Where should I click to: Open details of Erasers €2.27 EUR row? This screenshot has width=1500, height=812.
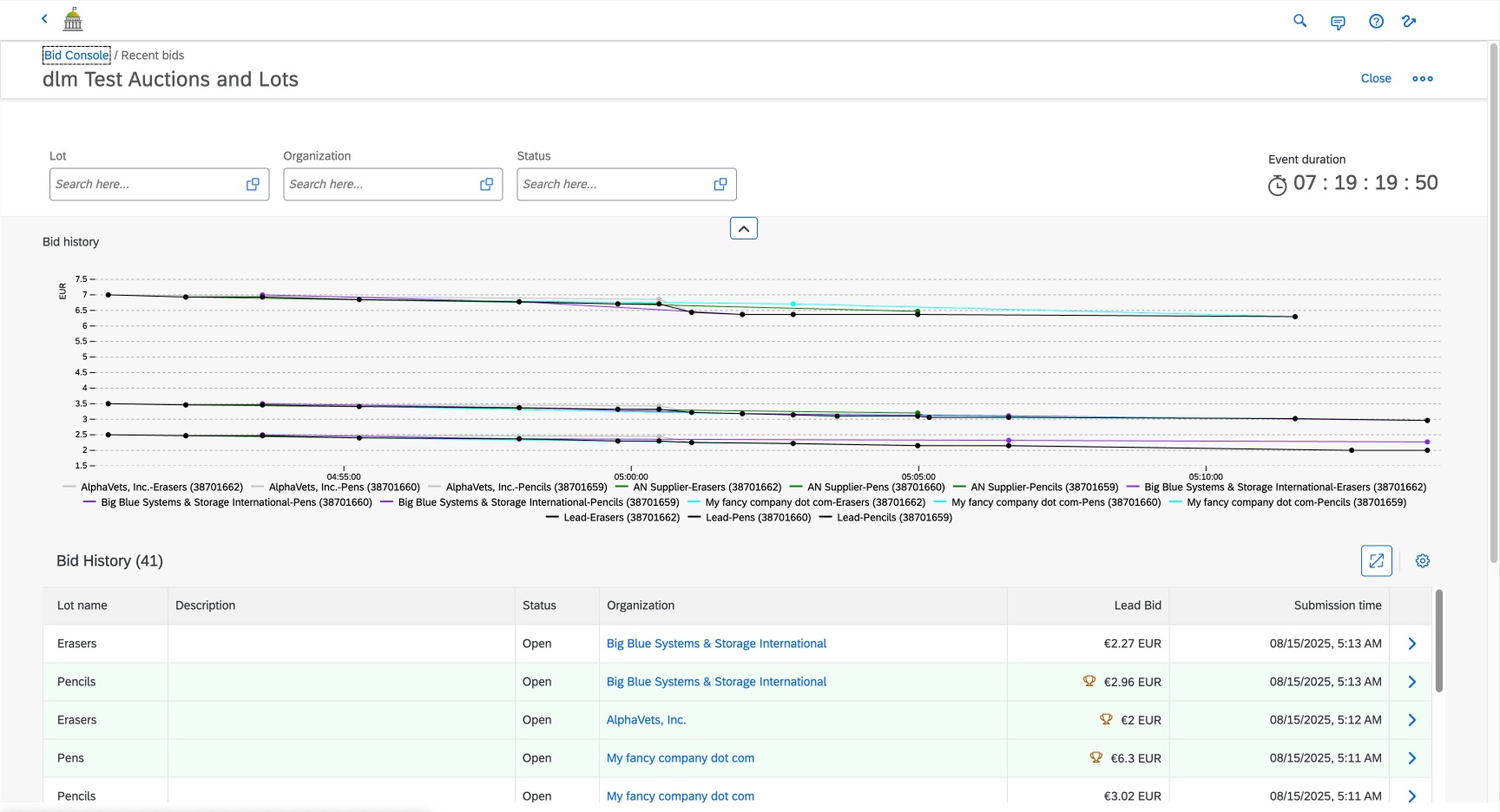[x=1411, y=644]
